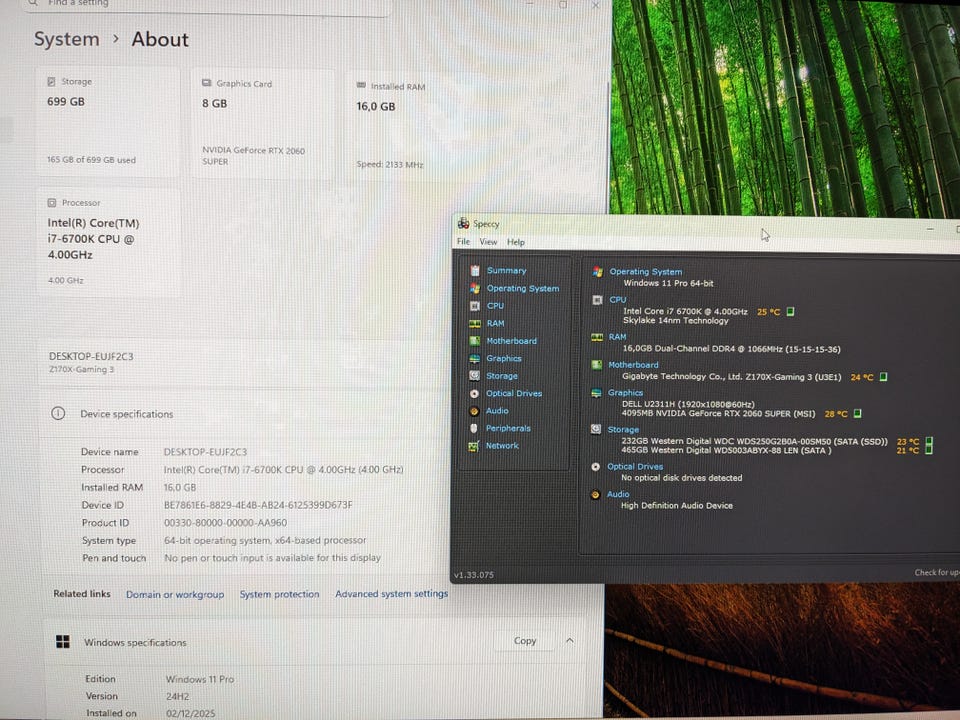
Task: Open the Storage 699 GB card
Action: click(x=108, y=121)
